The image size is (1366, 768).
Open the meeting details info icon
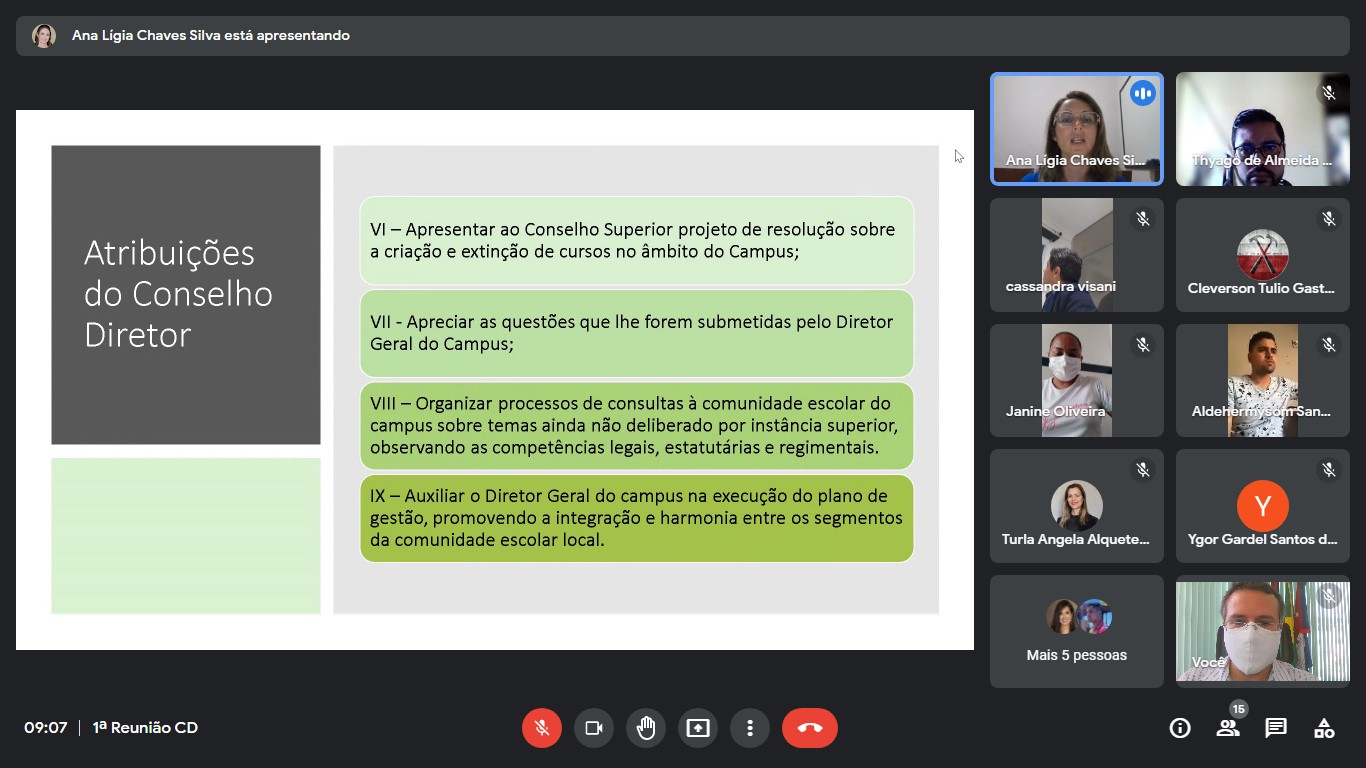[x=1180, y=728]
